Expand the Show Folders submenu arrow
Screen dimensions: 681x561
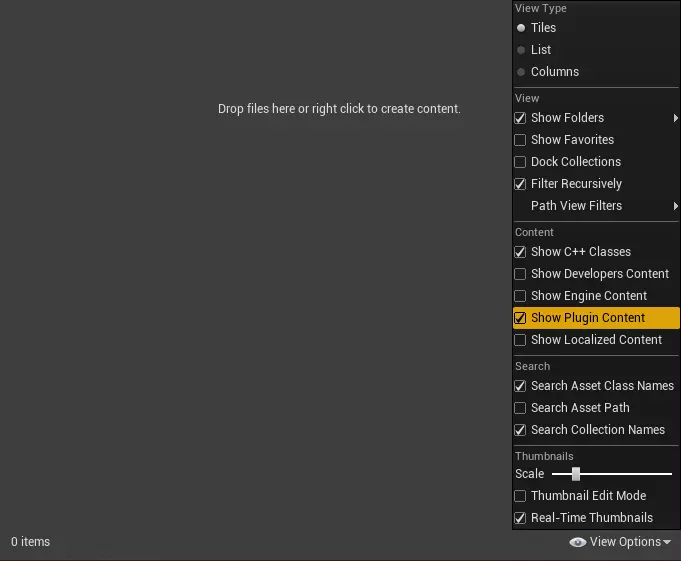pos(676,118)
